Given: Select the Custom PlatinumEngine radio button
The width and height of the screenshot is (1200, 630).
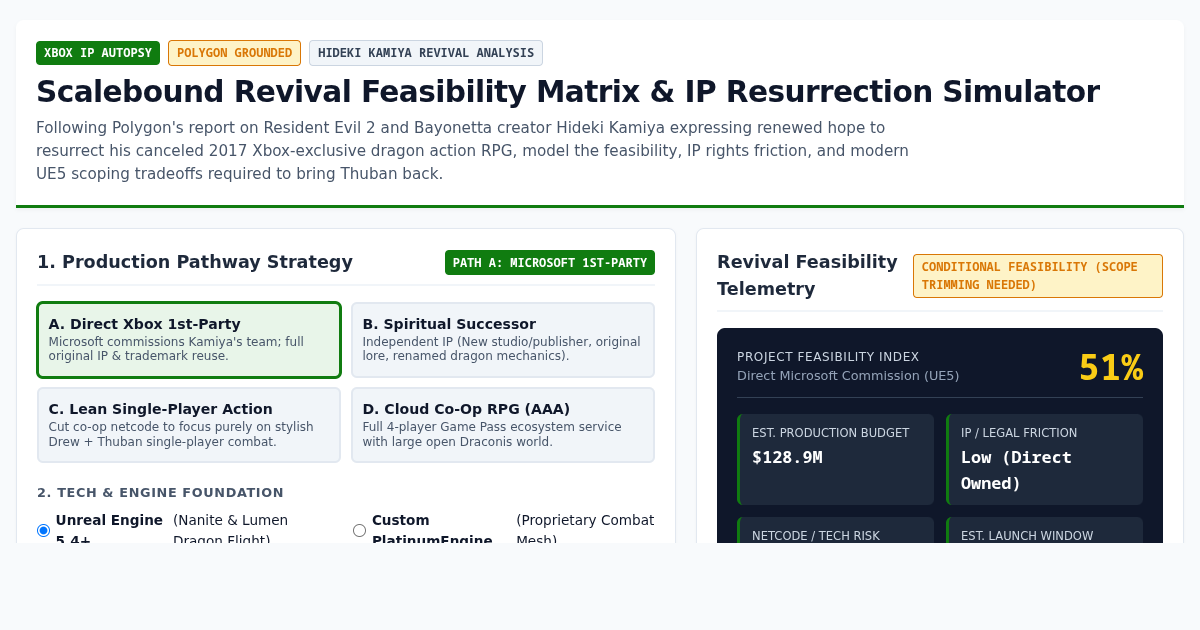Looking at the screenshot, I should tap(359, 530).
